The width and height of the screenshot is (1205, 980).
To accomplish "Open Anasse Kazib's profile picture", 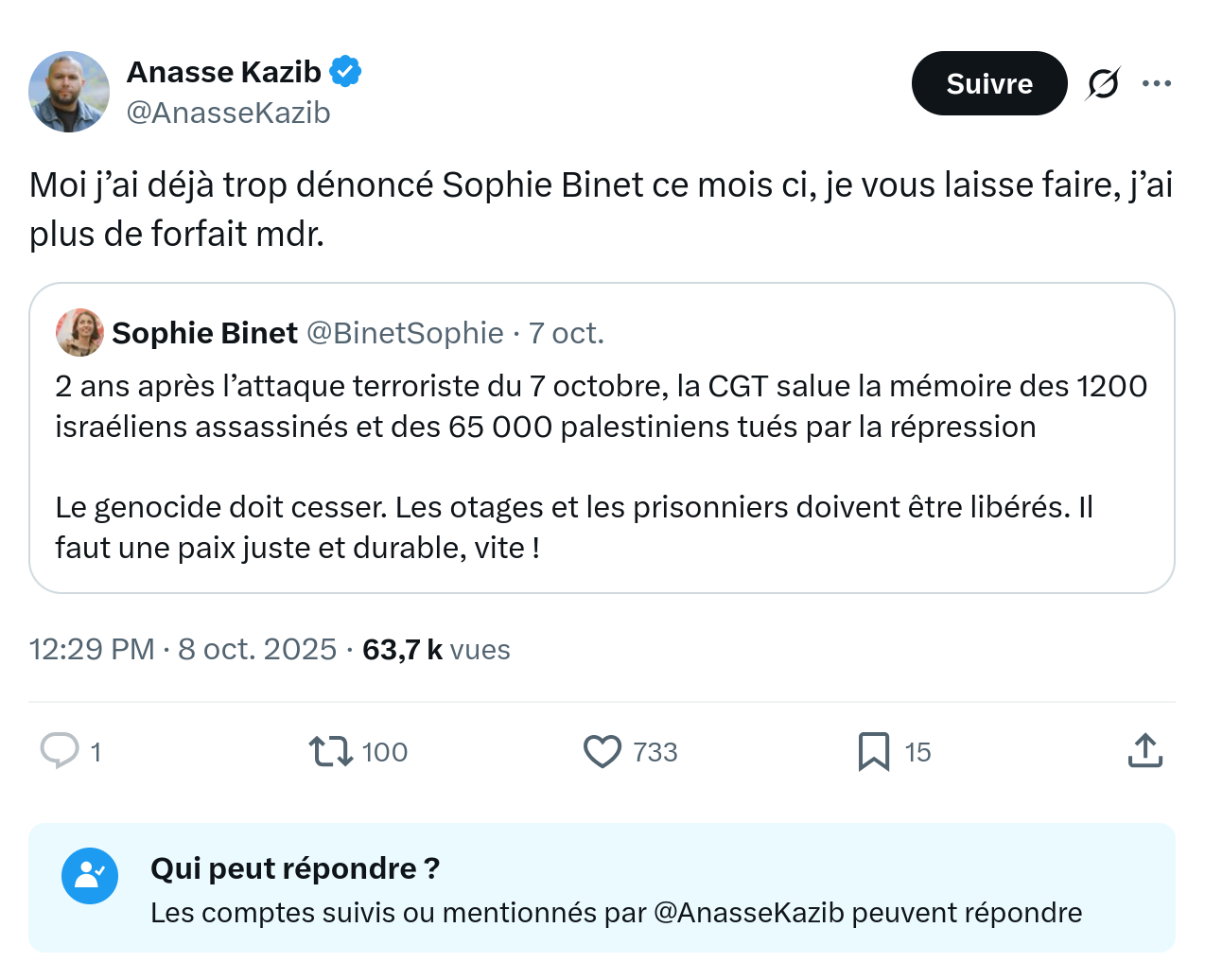I will [x=69, y=92].
